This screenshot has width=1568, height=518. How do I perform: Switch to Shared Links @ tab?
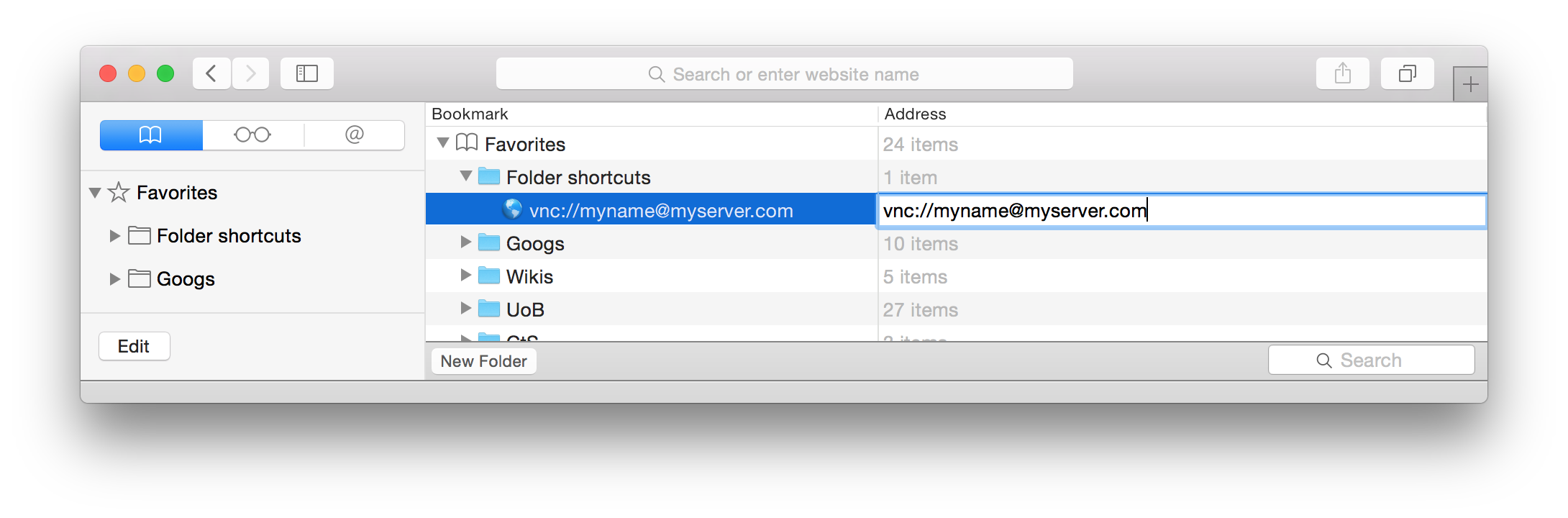click(354, 135)
